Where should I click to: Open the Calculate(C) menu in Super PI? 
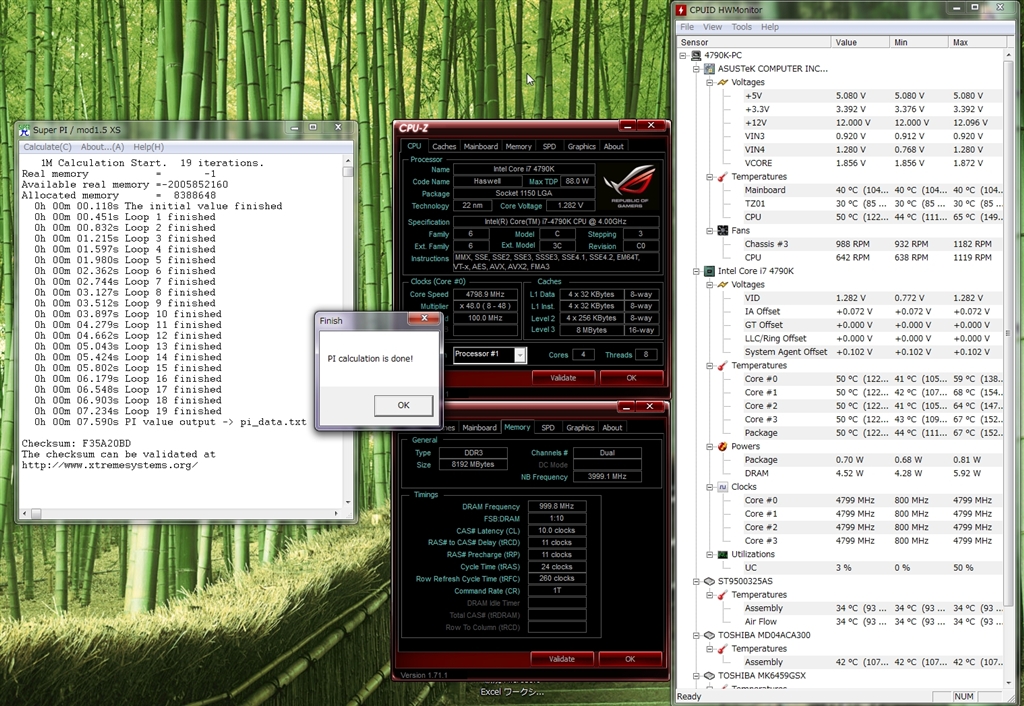pyautogui.click(x=48, y=147)
